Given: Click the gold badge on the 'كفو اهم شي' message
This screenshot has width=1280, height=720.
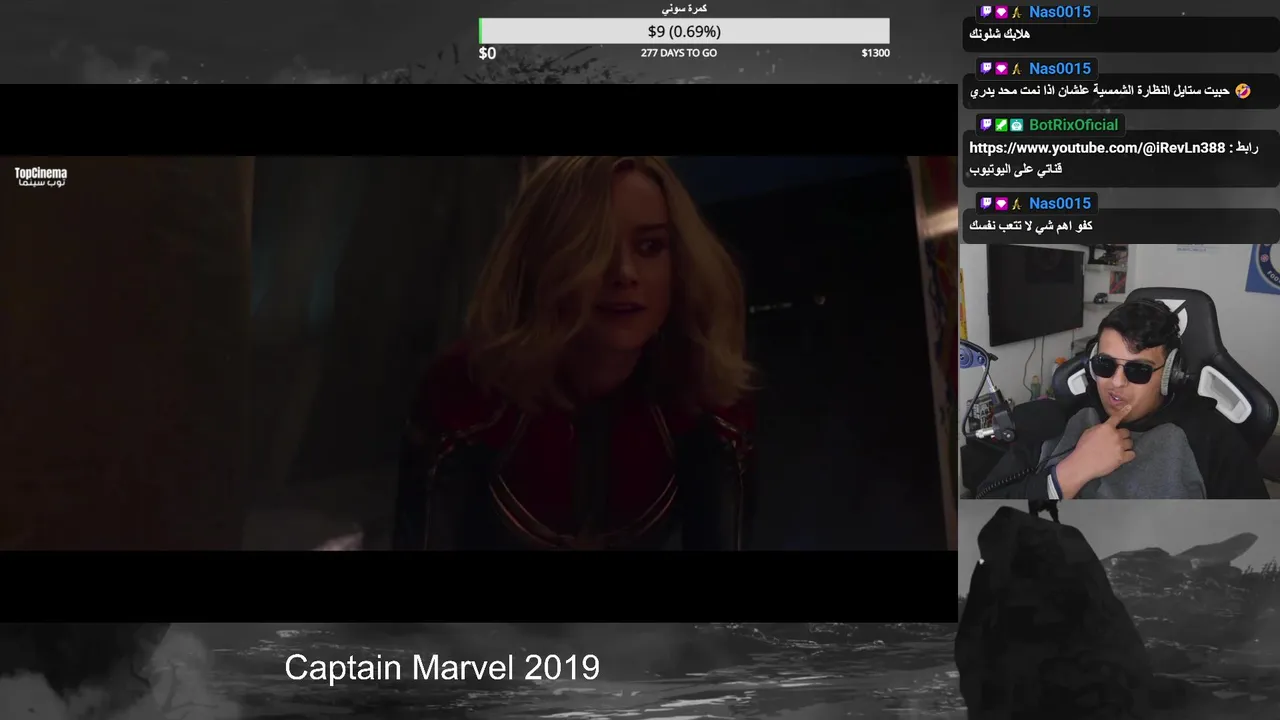Looking at the screenshot, I should [1016, 203].
